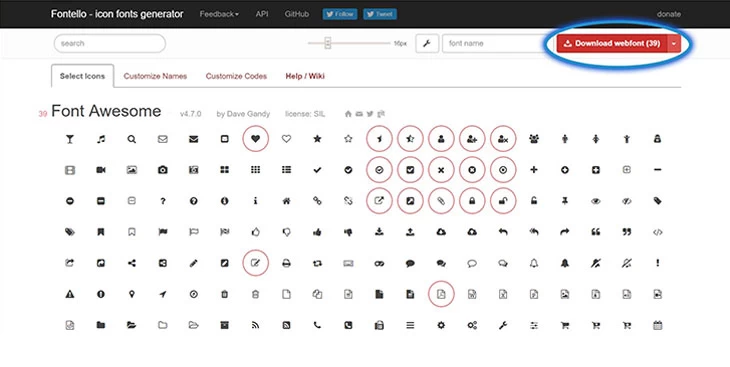Select the cocktail glass icon
Viewport: 730px width, 367px height.
click(x=70, y=139)
